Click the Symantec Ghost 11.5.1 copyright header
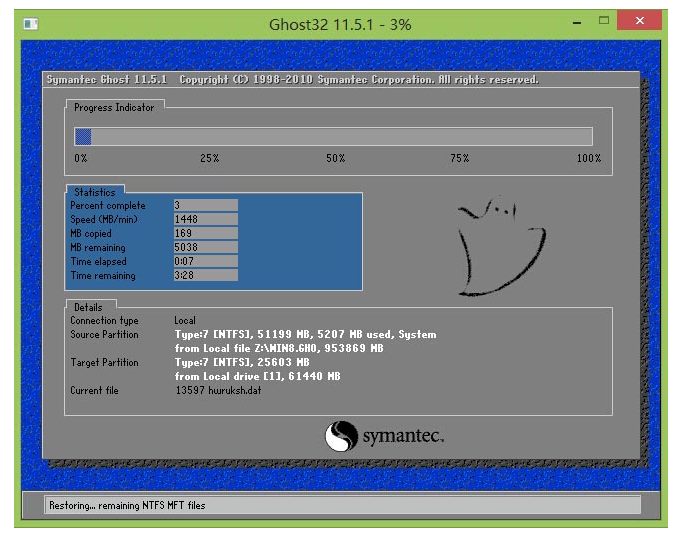Viewport: 678px width, 539px height. click(293, 80)
